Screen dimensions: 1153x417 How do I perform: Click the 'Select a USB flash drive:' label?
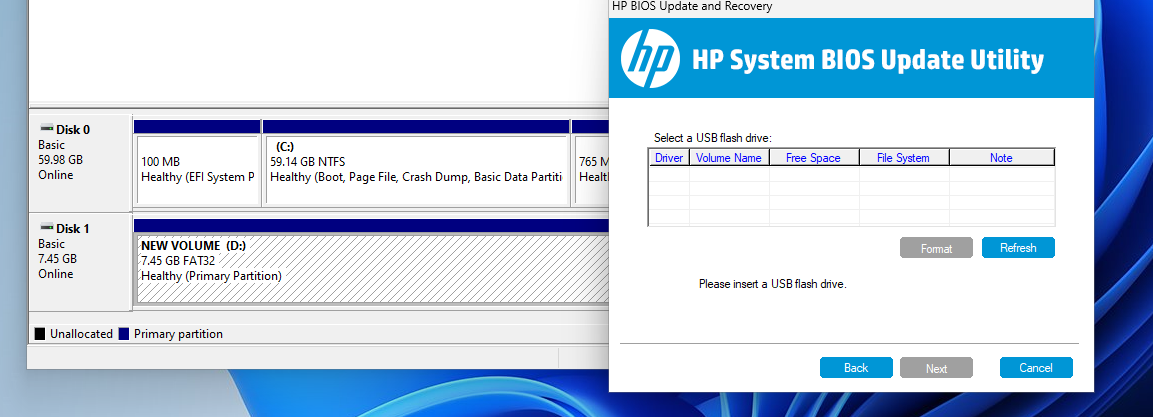pyautogui.click(x=713, y=138)
